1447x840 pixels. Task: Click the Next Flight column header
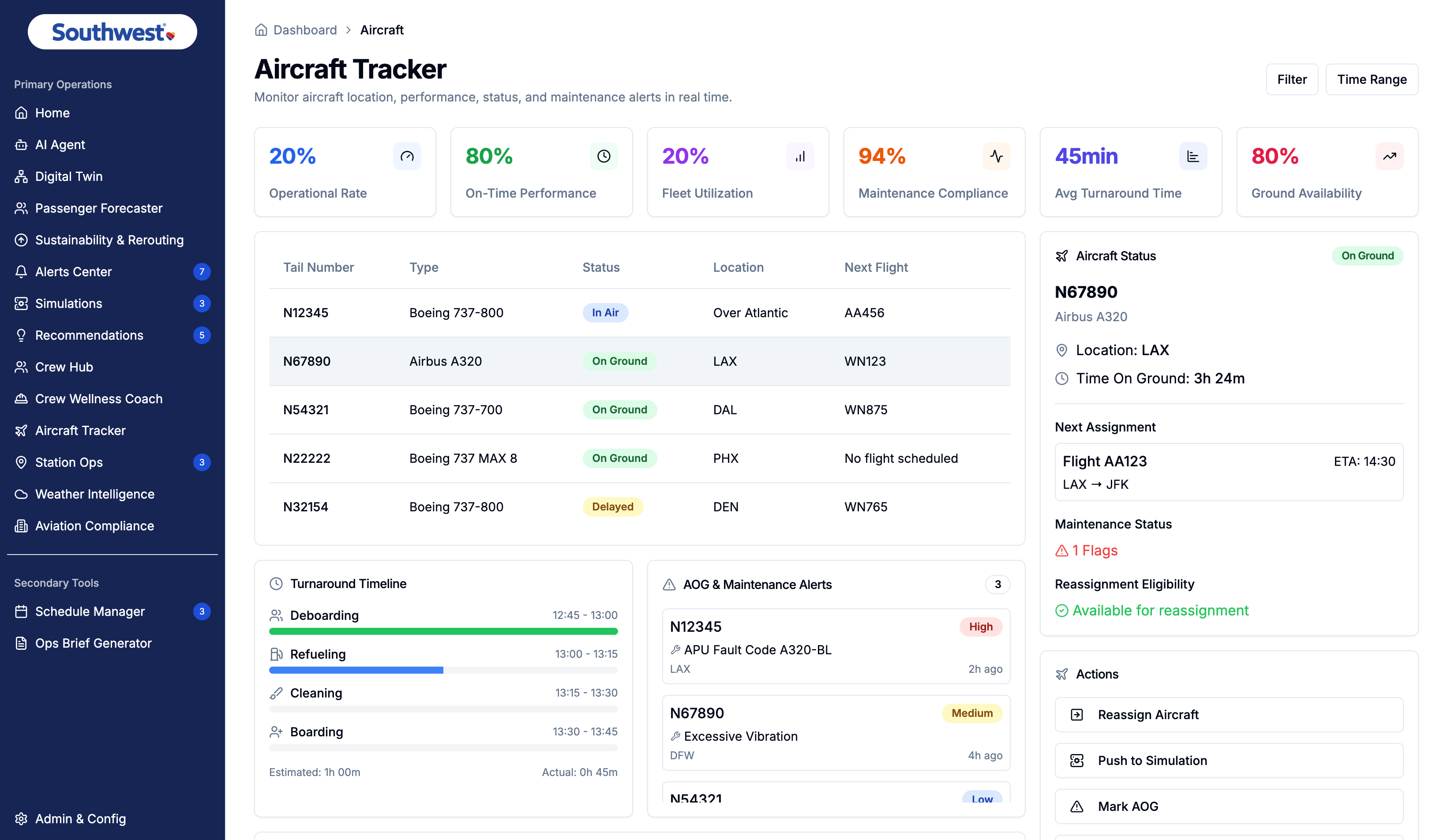tap(876, 267)
